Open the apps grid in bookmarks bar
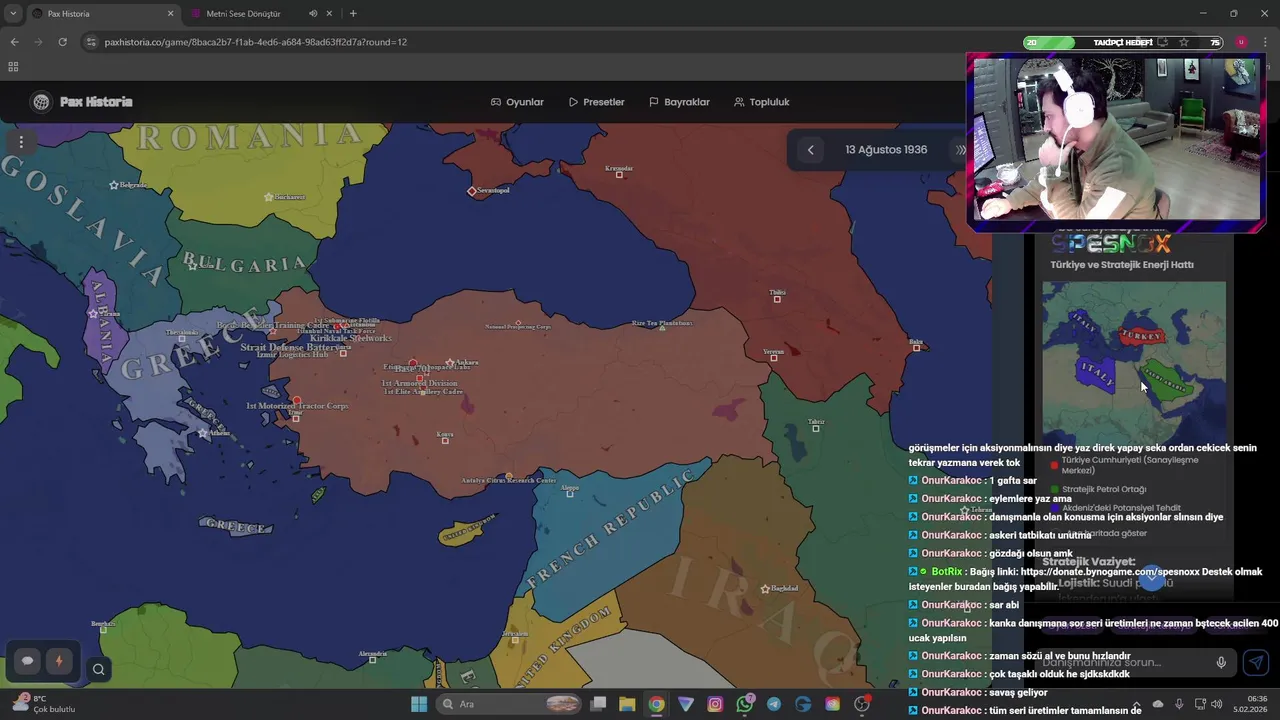Viewport: 1280px width, 720px height. pos(13,67)
